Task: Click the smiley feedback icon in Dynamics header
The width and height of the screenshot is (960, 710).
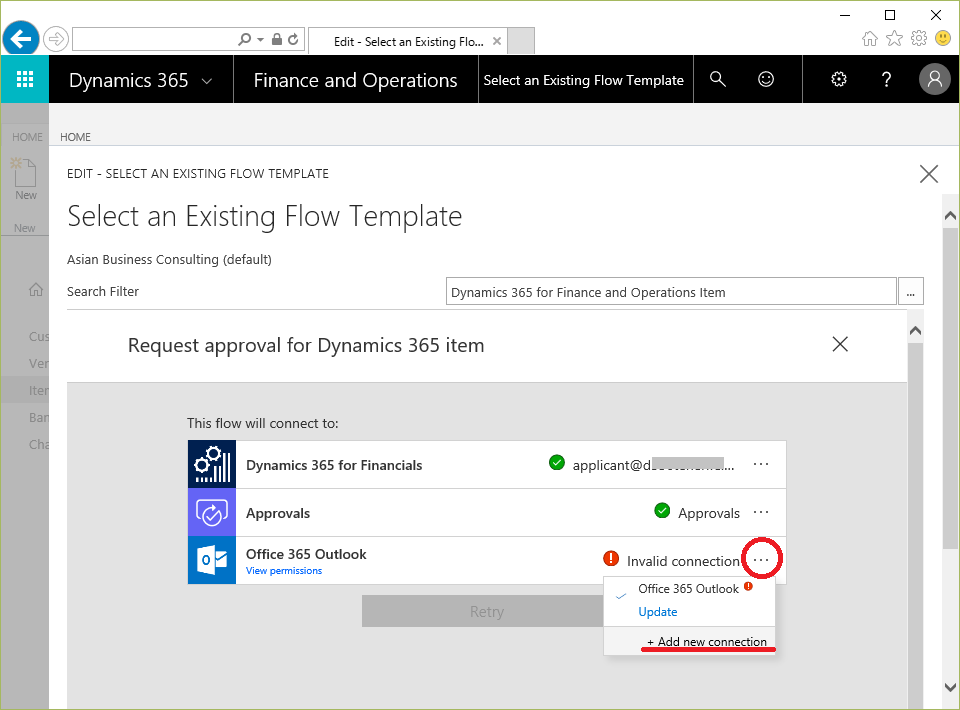Action: (766, 79)
